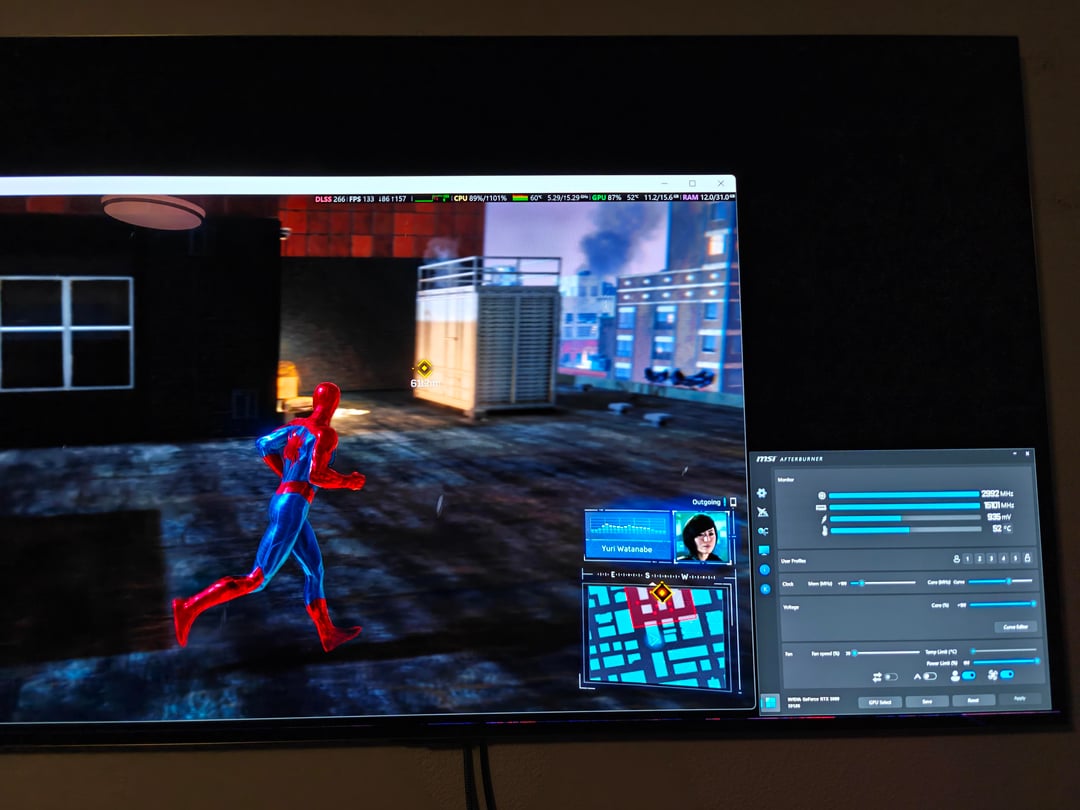Open MSI Afterburner settings gear icon

point(762,493)
